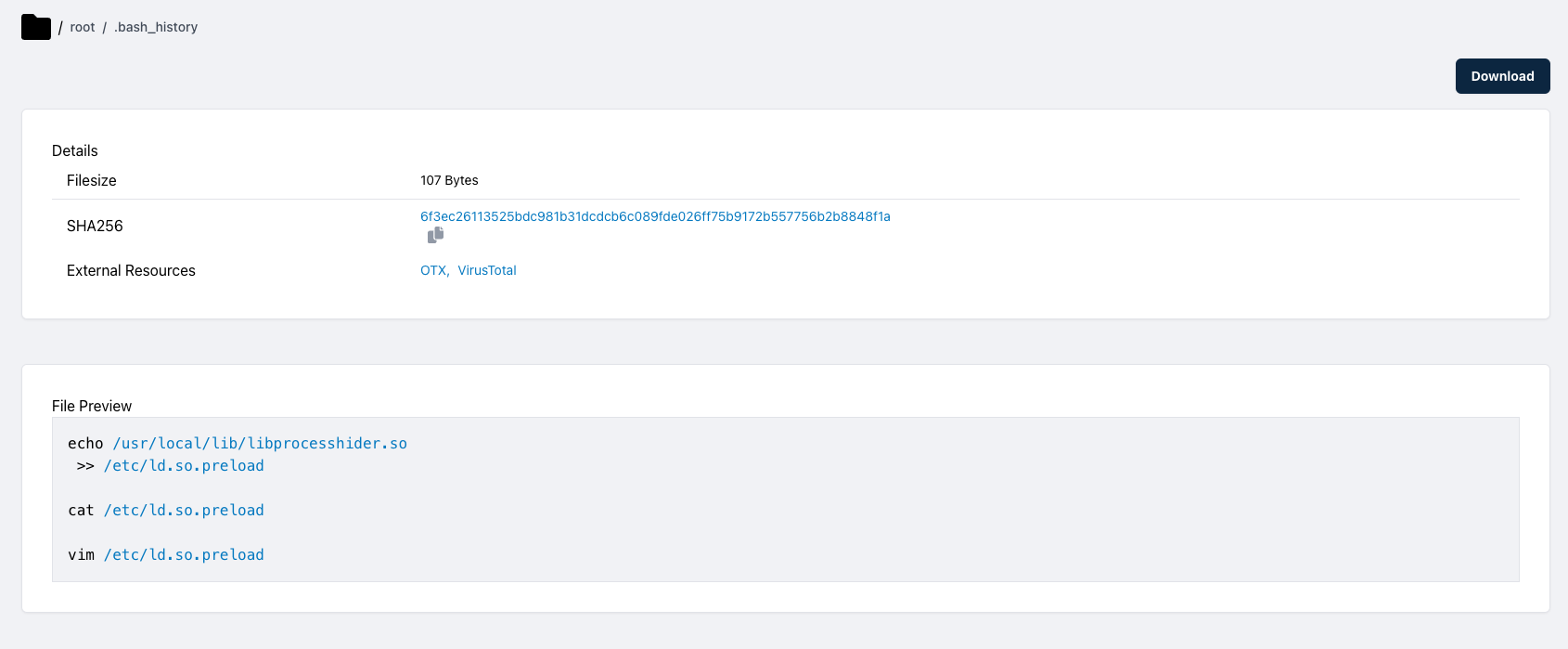Go to the root breadcrumb folder
The height and width of the screenshot is (649, 1568).
coord(83,27)
